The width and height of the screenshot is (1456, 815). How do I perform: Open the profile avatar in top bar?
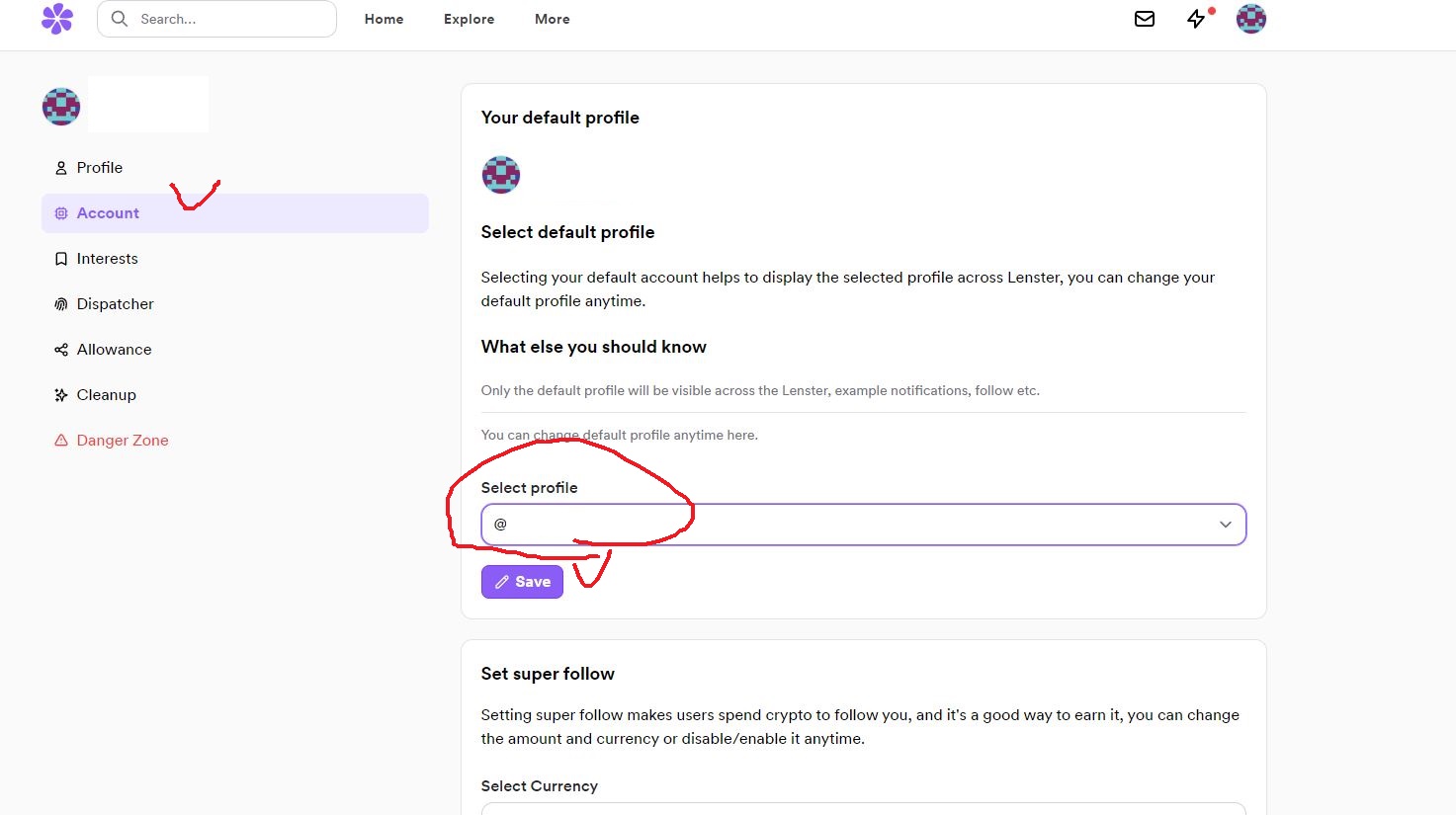pyautogui.click(x=1251, y=19)
